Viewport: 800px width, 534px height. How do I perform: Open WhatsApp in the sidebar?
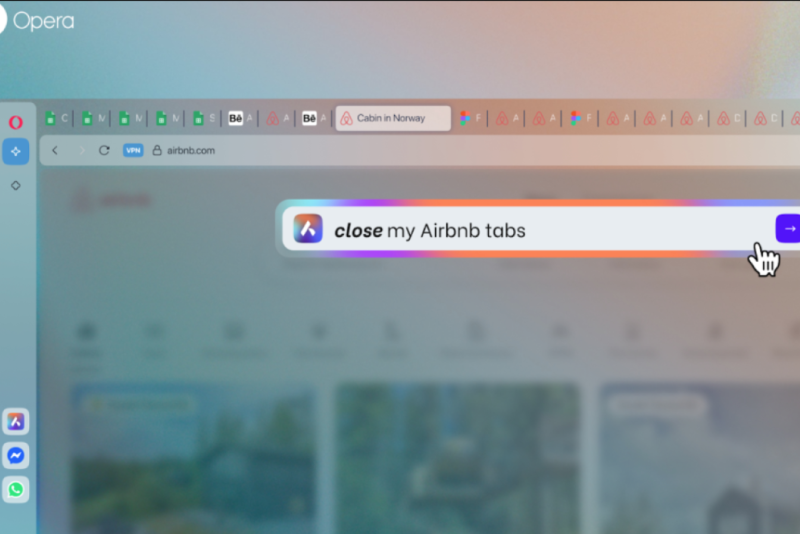click(x=15, y=489)
